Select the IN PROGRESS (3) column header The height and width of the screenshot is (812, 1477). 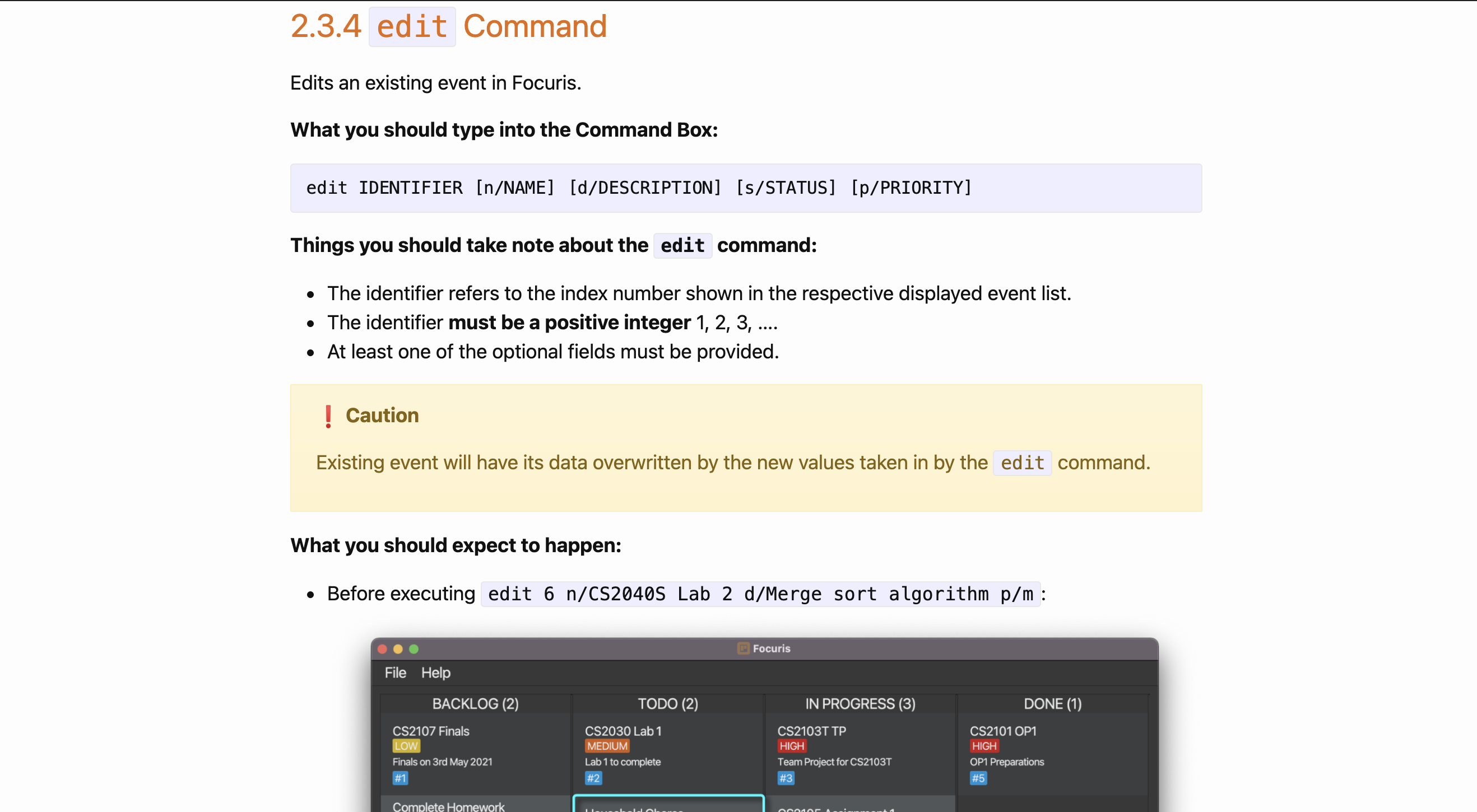coord(860,703)
